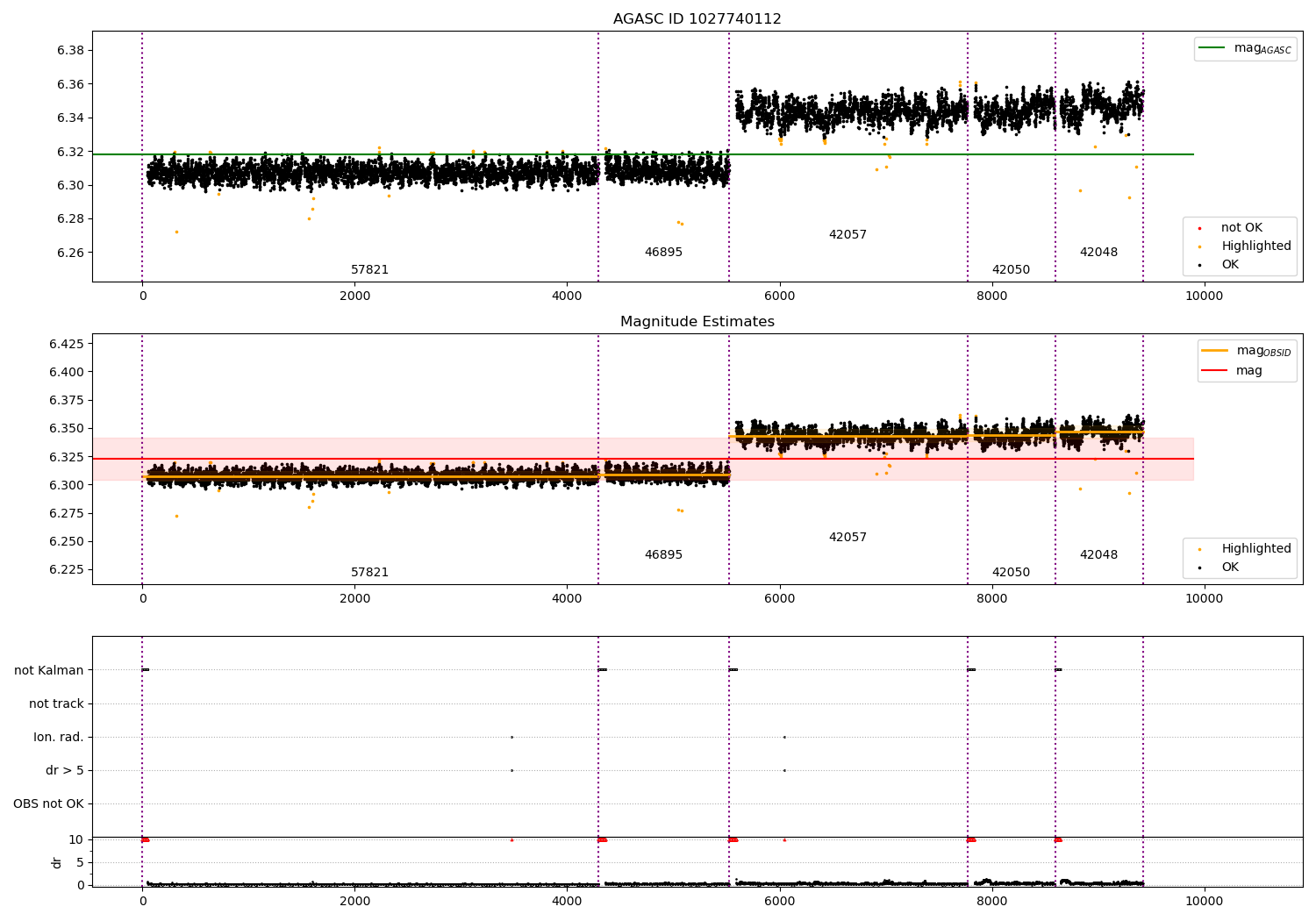Click the 42050 obsid label in middle plot
The height and width of the screenshot is (921, 1316).
(1011, 573)
